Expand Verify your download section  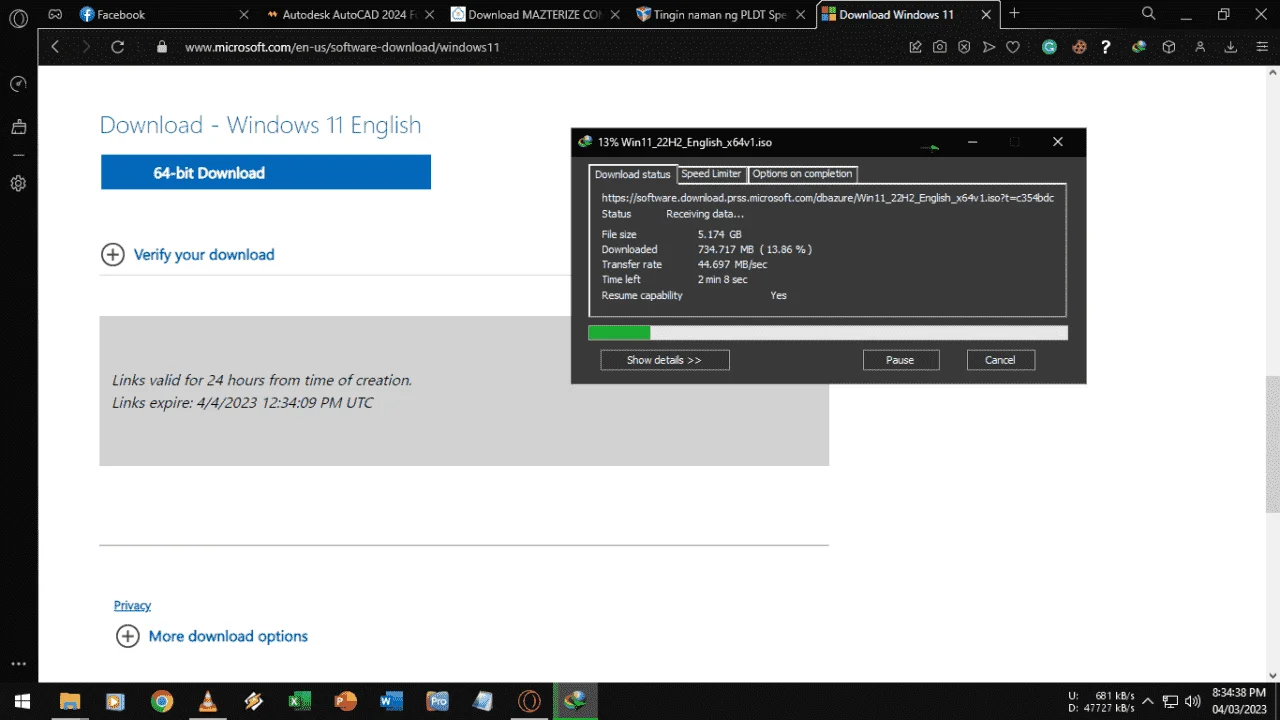coord(187,254)
